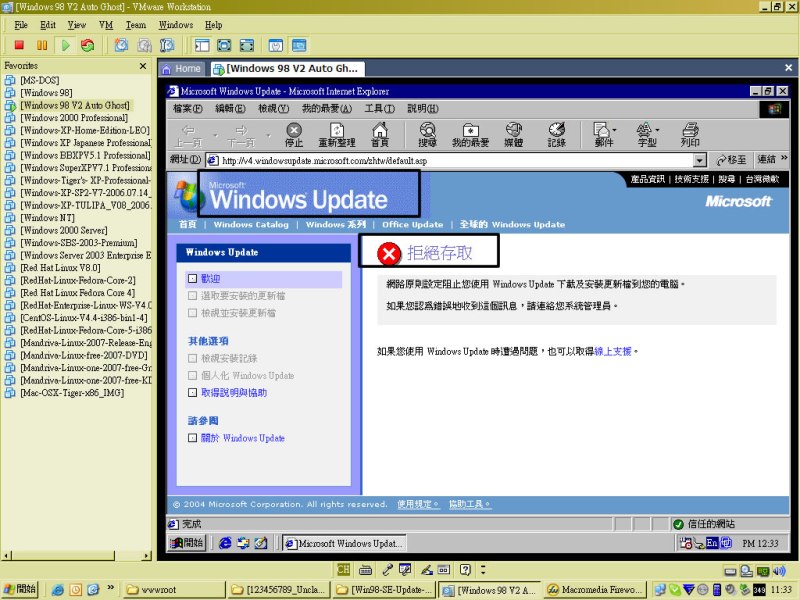Click the IE Mail (郵件) toolbar icon
The height and width of the screenshot is (600, 800).
(x=603, y=135)
